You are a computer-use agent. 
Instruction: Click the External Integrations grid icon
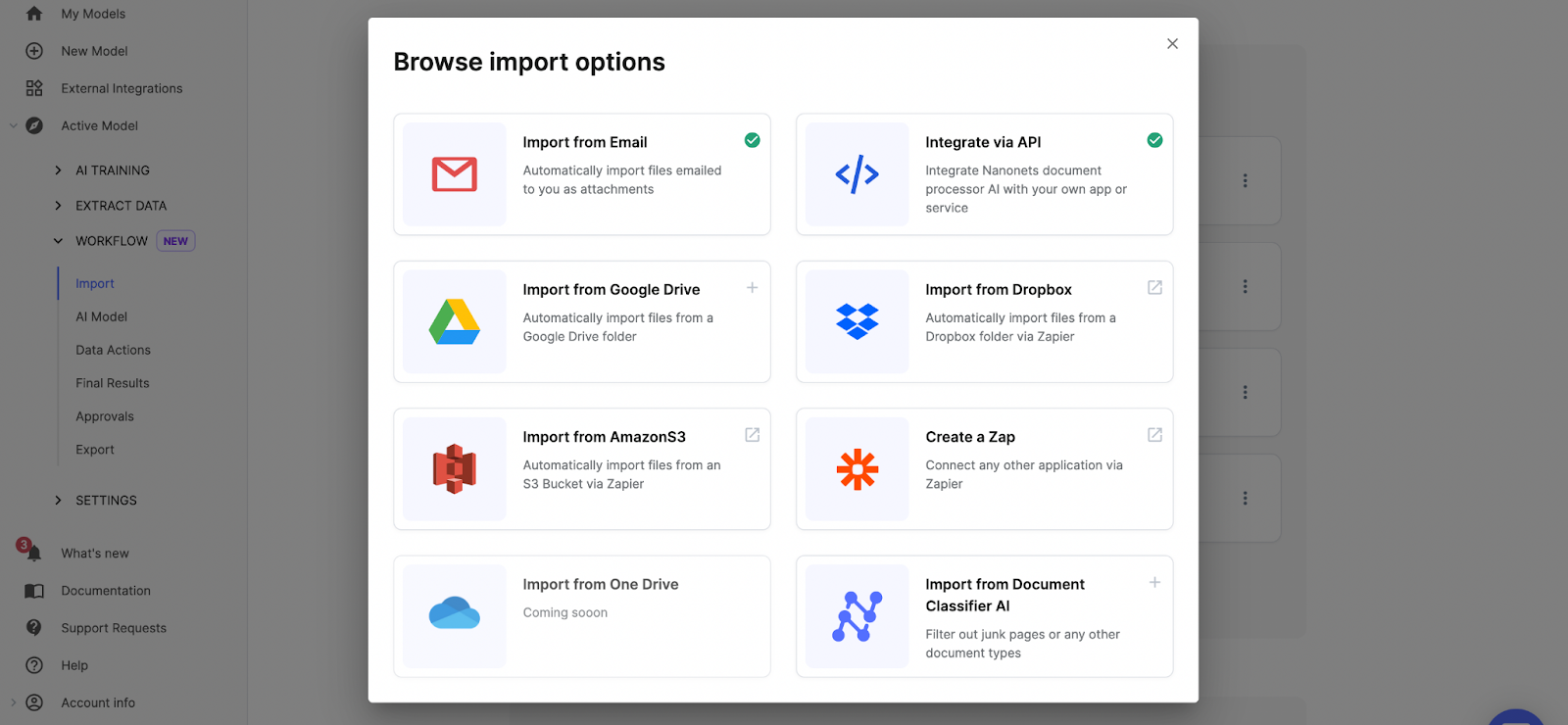(34, 88)
